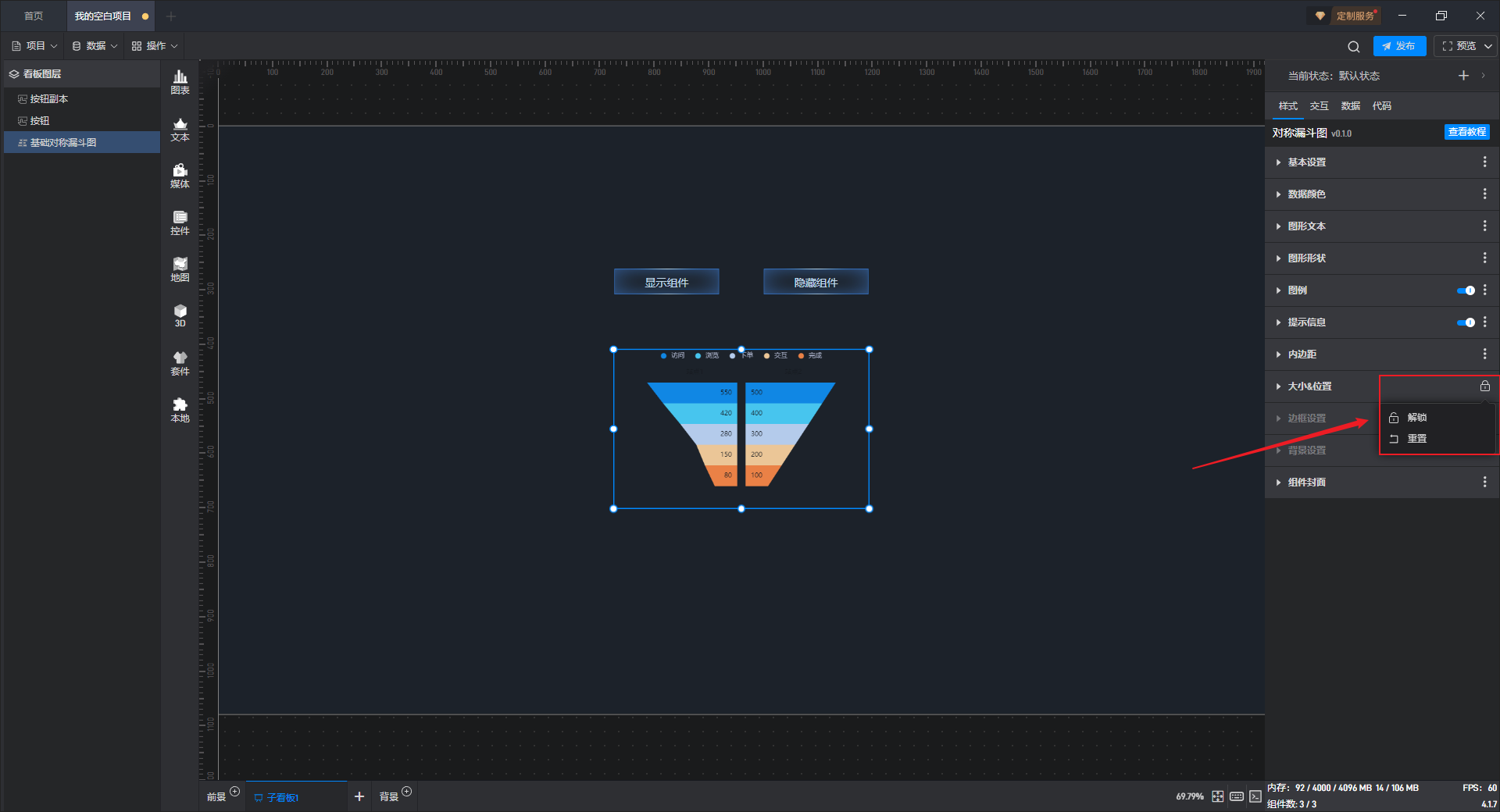The height and width of the screenshot is (812, 1500).
Task: Open the 数据 dropdown menu
Action: pos(95,46)
